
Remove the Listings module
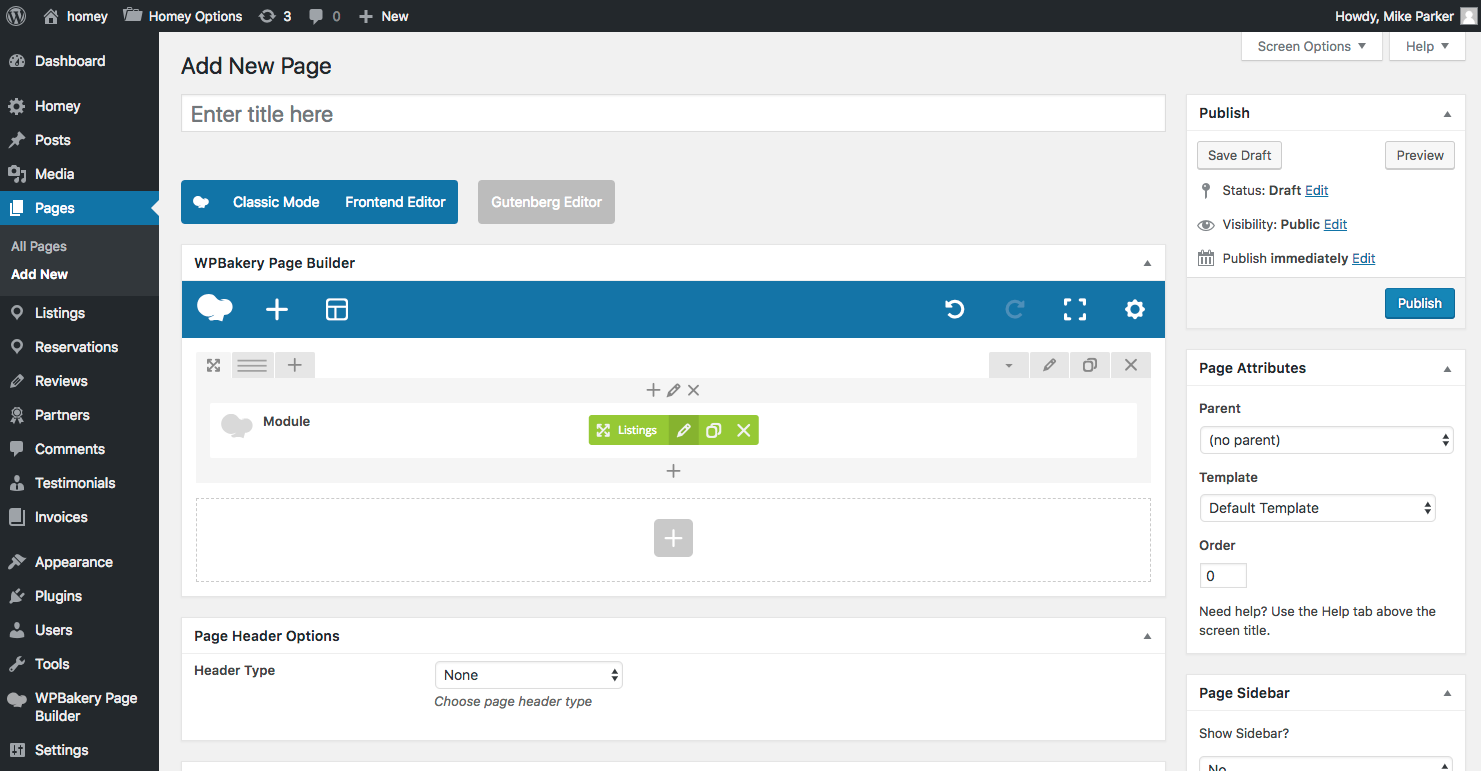point(744,430)
